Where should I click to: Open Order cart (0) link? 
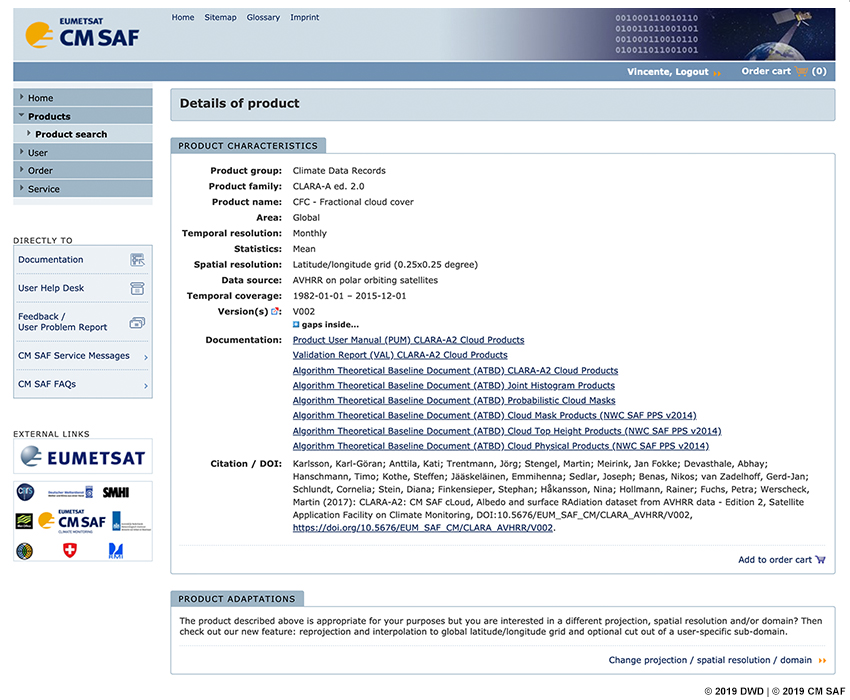point(784,71)
